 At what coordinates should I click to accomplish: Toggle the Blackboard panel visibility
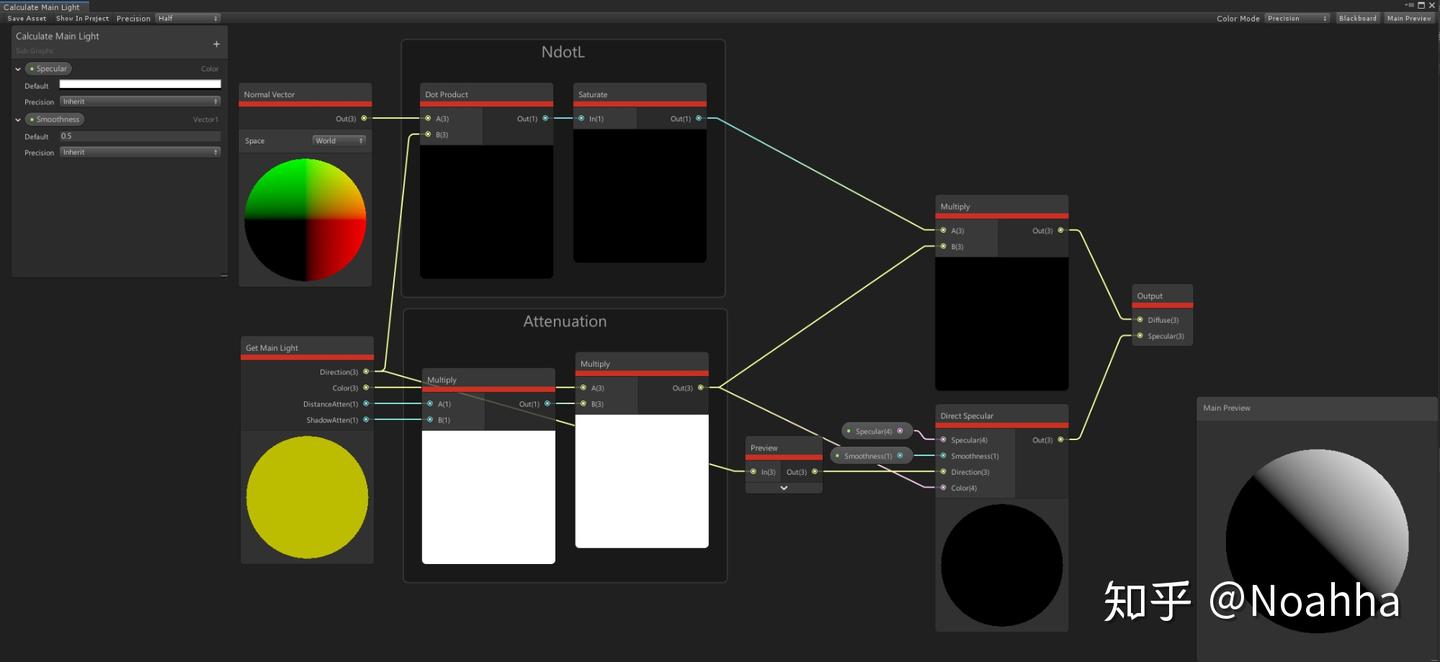[x=1357, y=17]
